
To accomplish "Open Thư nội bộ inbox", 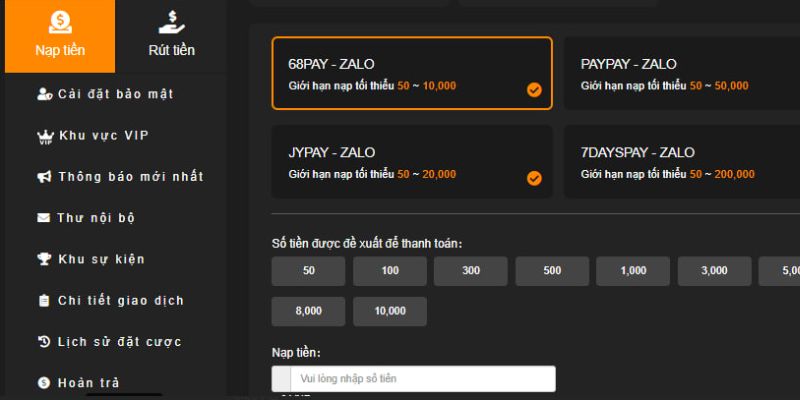I will [x=96, y=218].
